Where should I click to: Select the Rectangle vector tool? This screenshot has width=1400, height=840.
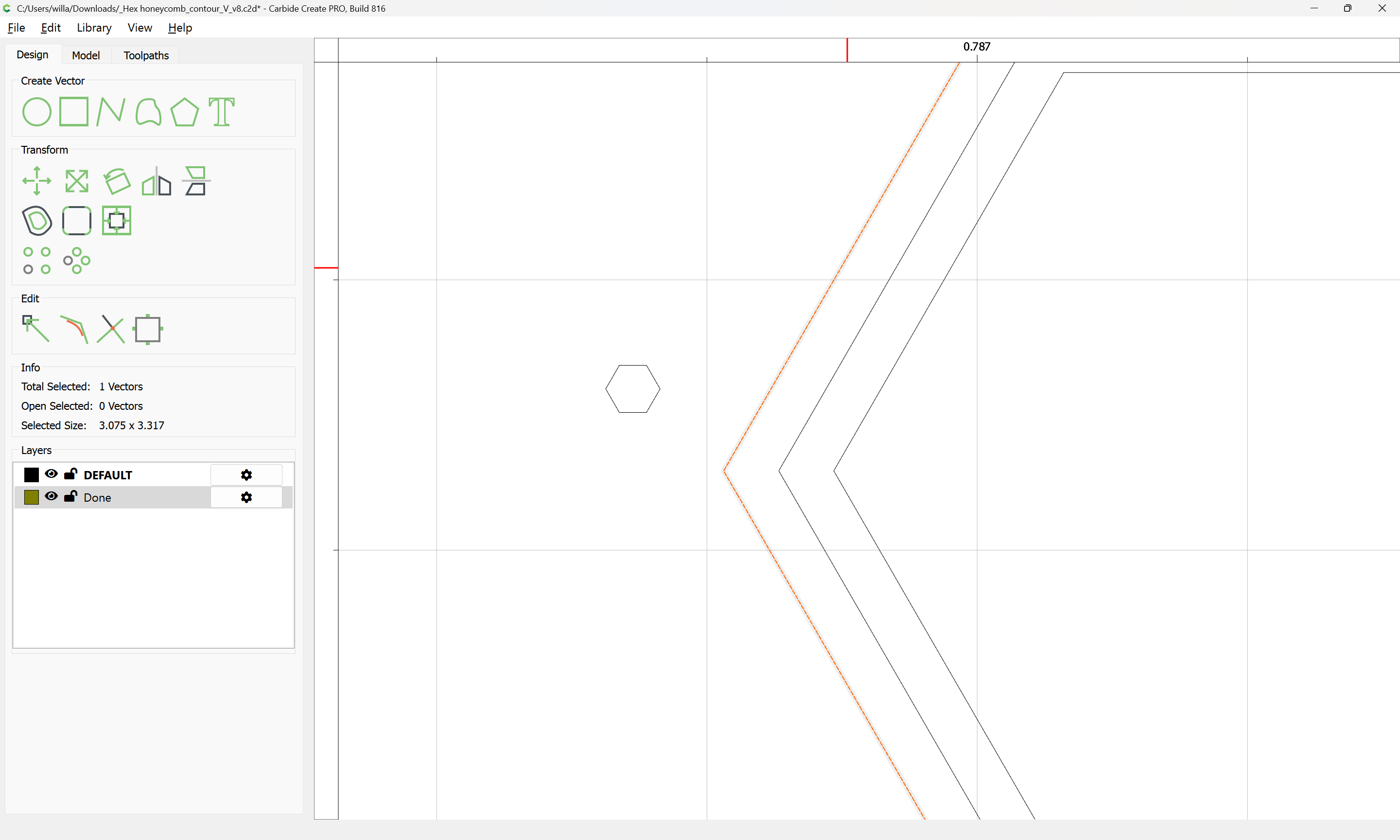(74, 111)
